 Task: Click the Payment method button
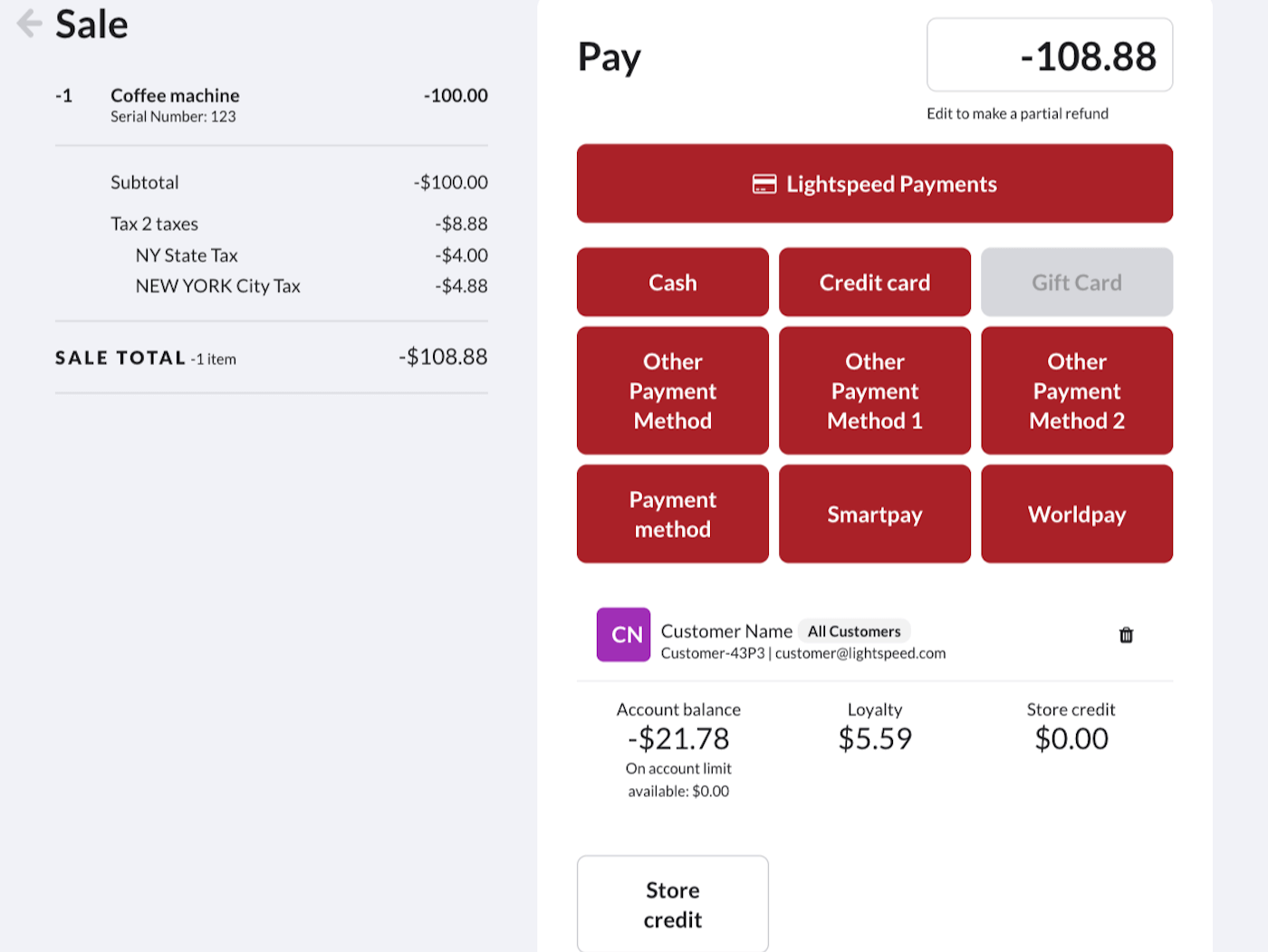point(672,514)
